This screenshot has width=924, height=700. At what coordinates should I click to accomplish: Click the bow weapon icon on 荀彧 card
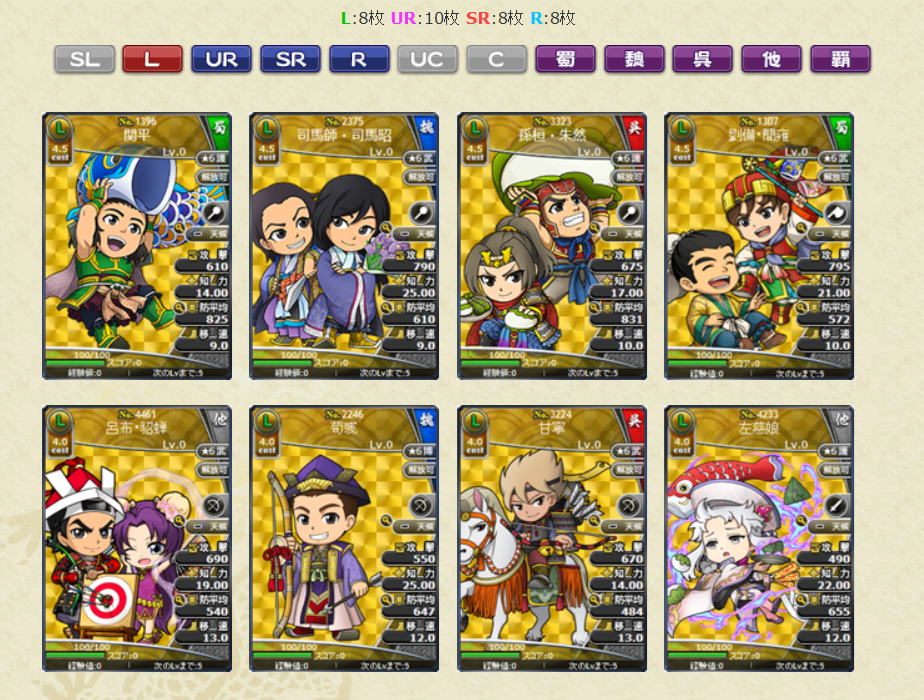click(421, 506)
